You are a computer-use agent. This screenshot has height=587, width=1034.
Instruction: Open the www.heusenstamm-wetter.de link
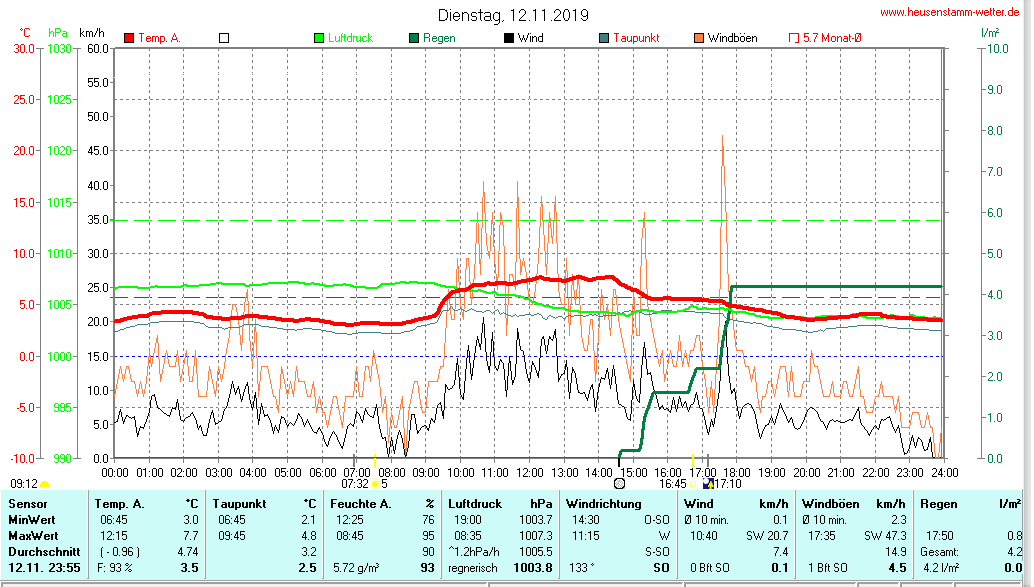point(949,12)
